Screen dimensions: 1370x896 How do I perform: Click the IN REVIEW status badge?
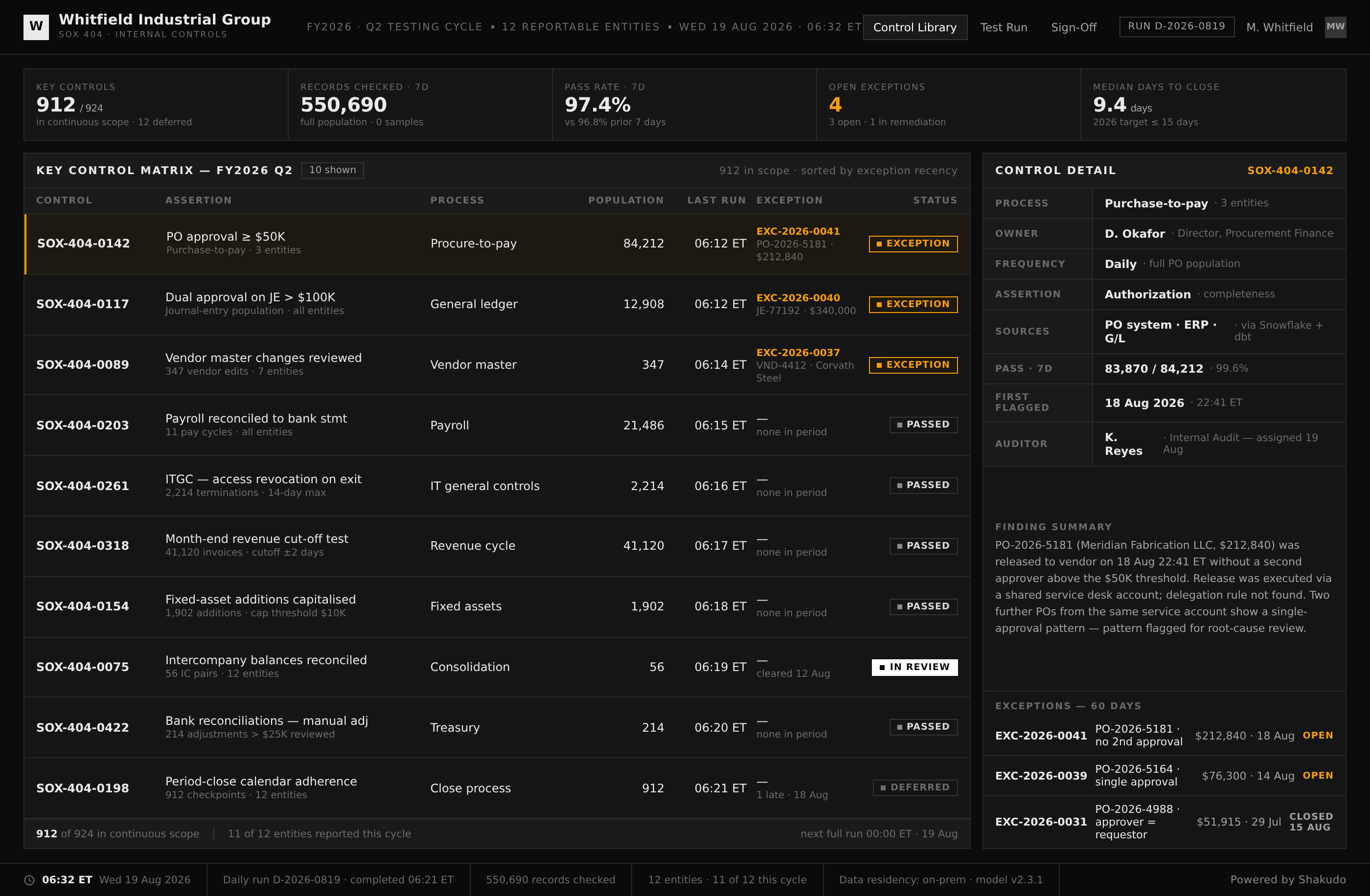click(x=914, y=667)
